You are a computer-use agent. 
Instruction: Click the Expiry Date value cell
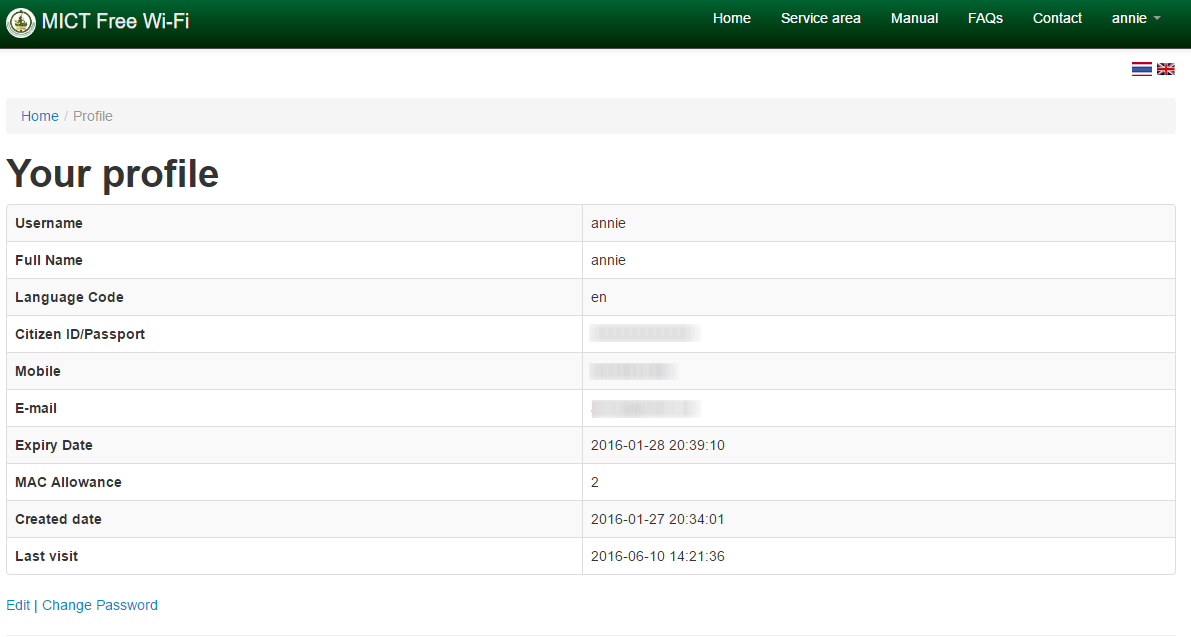879,445
